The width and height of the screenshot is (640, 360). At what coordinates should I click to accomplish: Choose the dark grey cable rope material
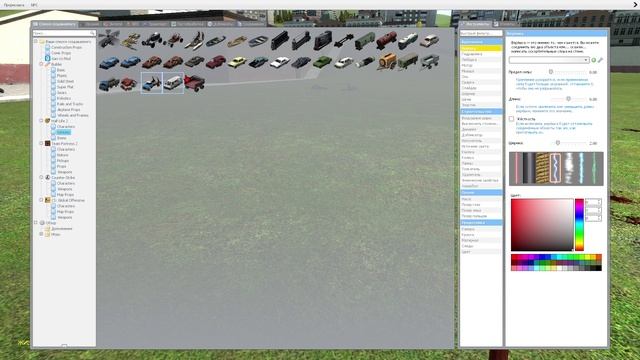529,168
